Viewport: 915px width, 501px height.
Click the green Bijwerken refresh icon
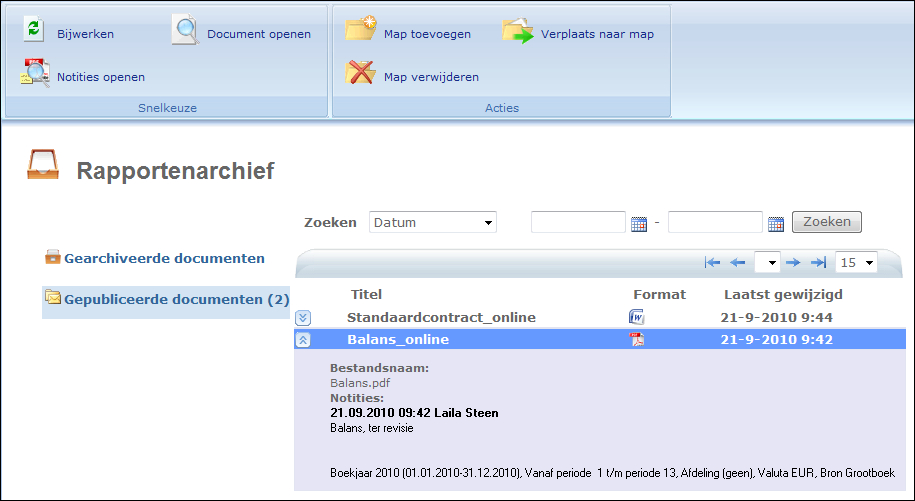(34, 29)
